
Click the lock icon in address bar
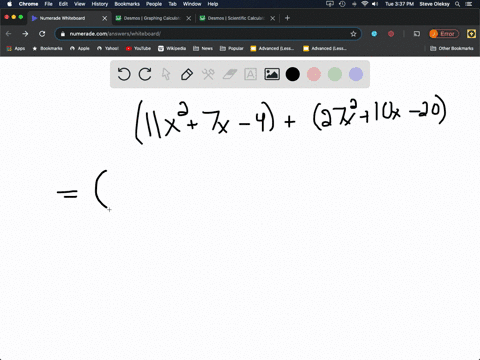click(x=63, y=34)
